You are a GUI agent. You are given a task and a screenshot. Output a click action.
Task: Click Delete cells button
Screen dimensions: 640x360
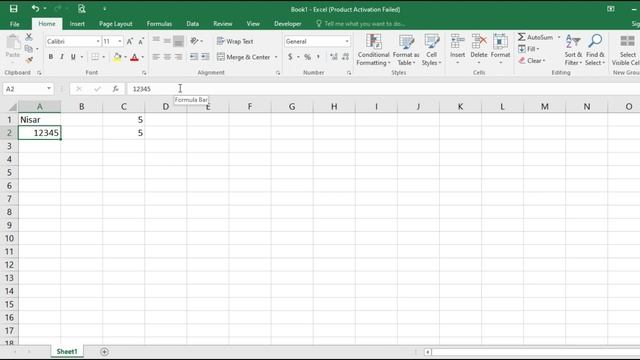pyautogui.click(x=479, y=50)
